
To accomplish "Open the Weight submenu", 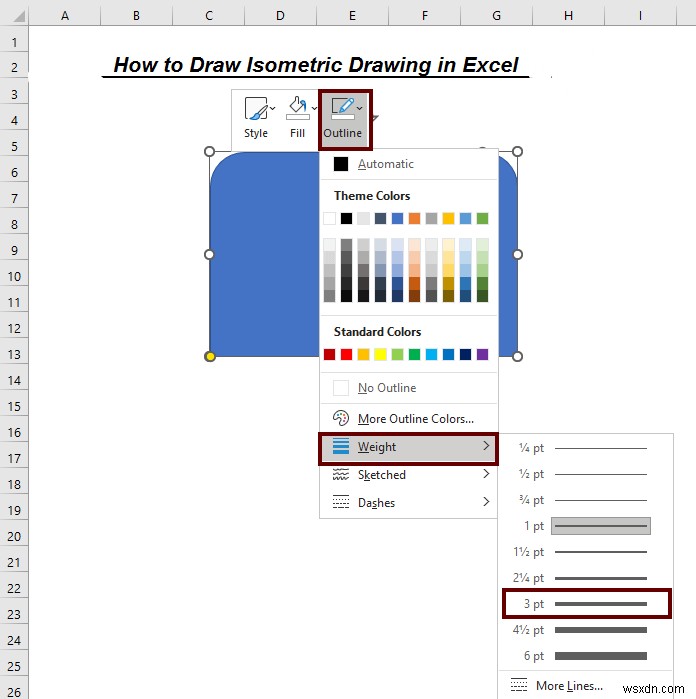I will point(408,447).
